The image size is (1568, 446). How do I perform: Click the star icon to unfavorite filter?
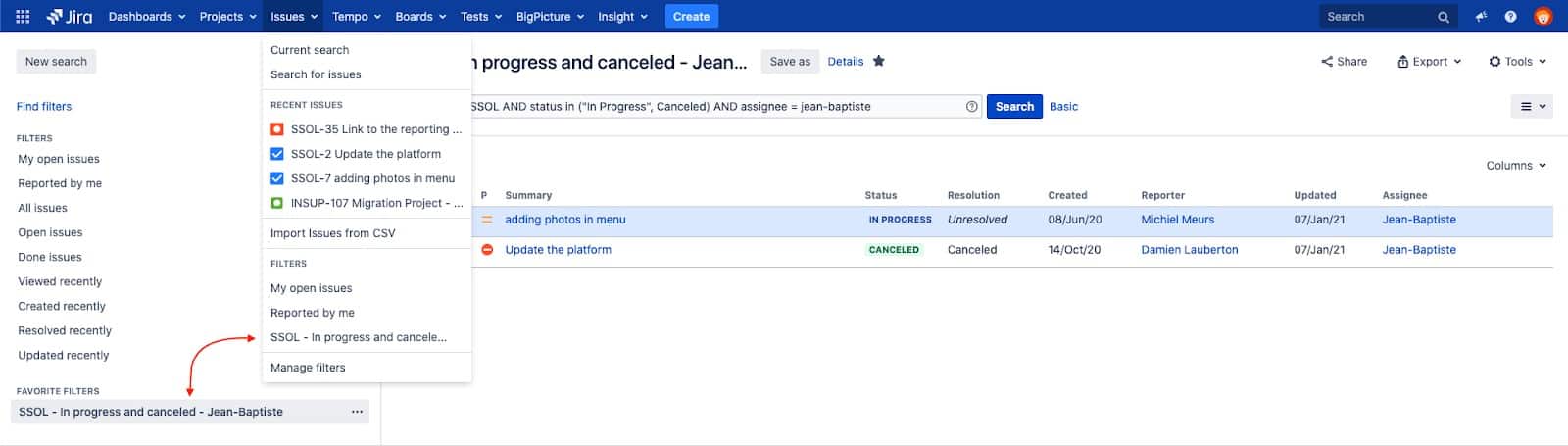tap(879, 61)
